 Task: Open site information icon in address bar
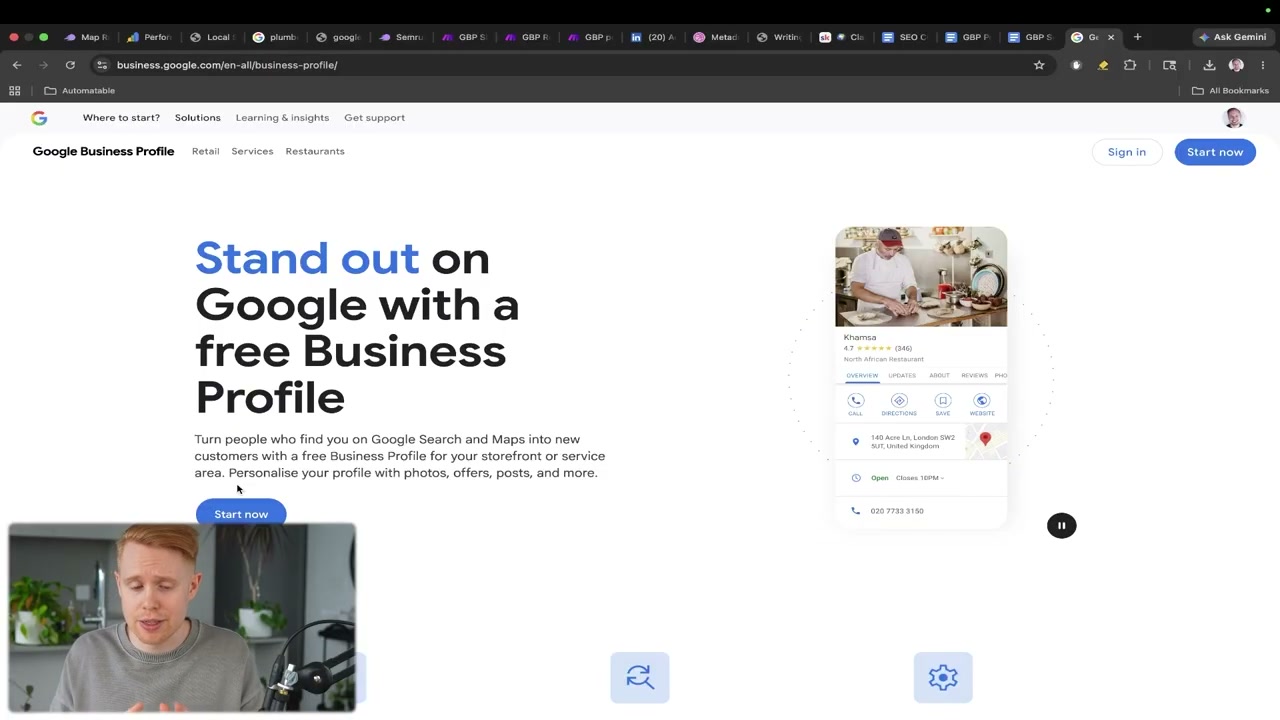tap(101, 65)
